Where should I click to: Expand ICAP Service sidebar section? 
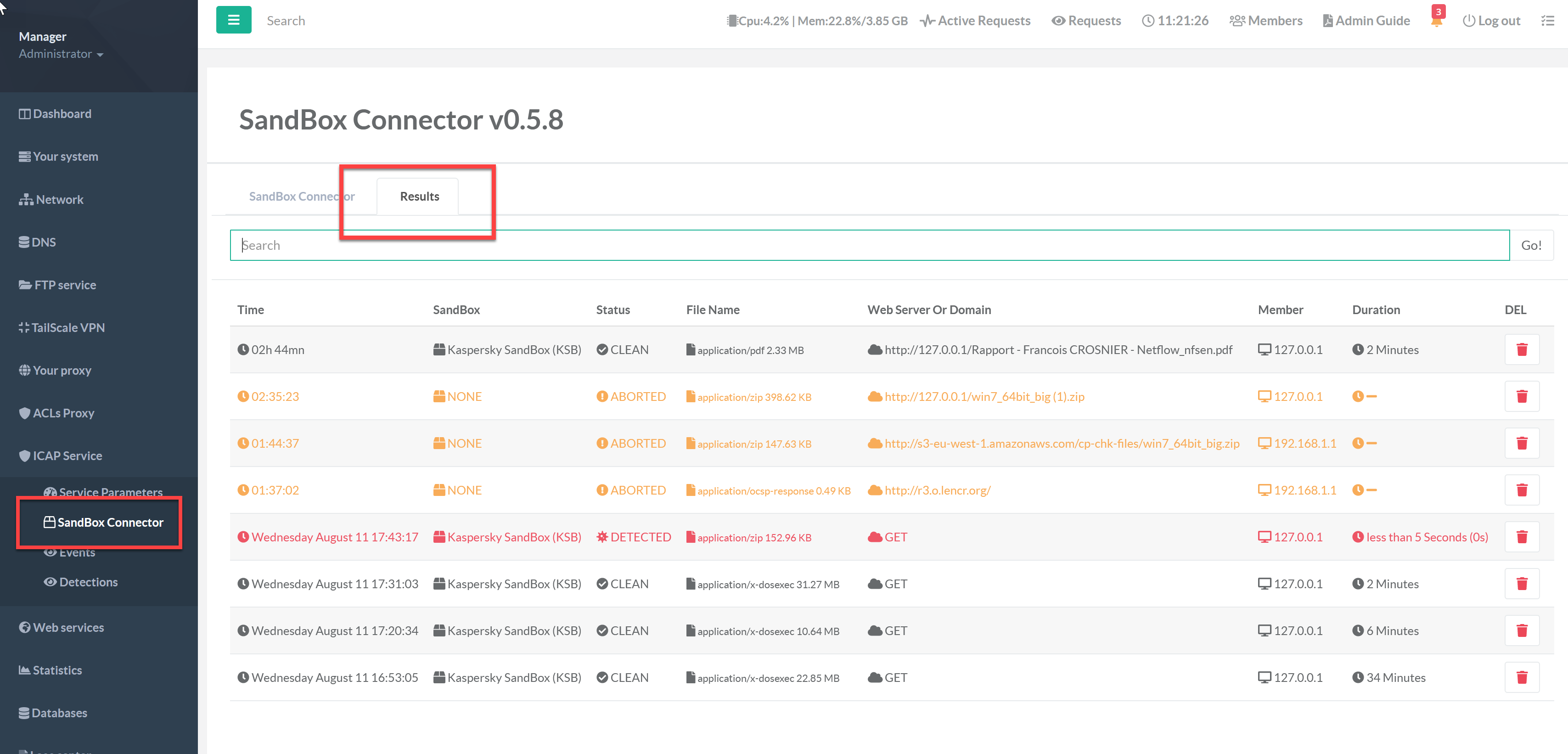click(67, 456)
